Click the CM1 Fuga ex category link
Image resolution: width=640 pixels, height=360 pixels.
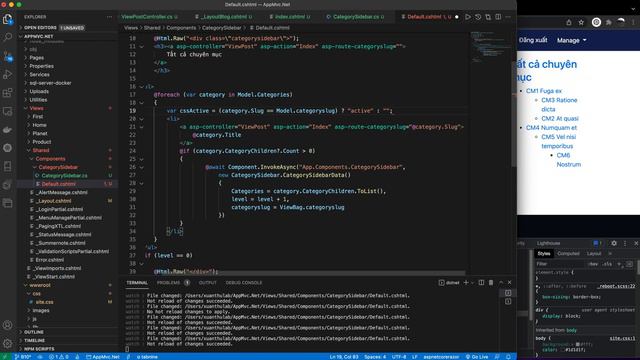click(544, 91)
